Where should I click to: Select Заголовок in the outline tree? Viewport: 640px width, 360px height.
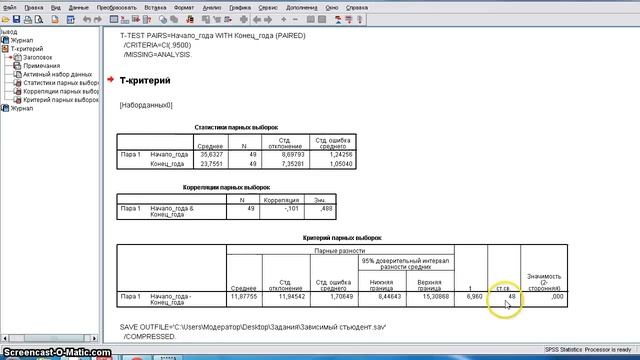(x=38, y=58)
